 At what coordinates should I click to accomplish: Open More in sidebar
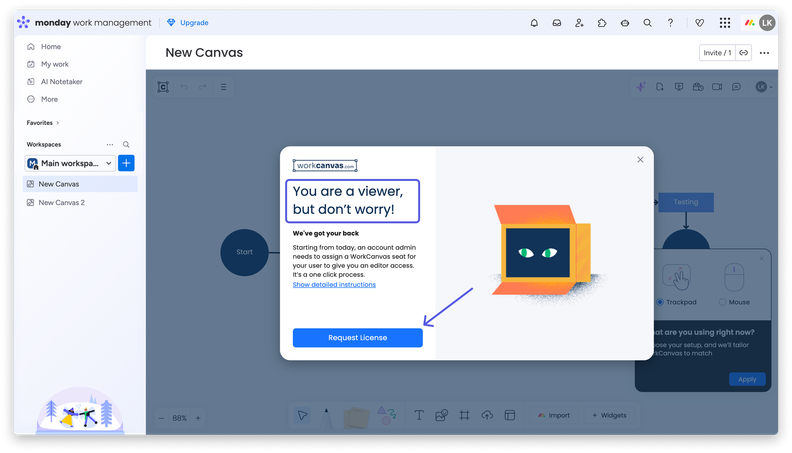click(x=49, y=99)
